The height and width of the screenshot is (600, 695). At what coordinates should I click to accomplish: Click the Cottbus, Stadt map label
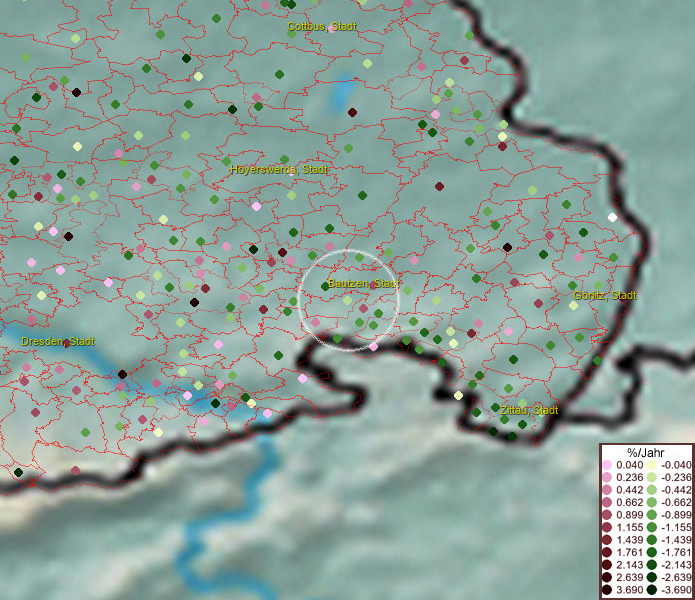(321, 27)
